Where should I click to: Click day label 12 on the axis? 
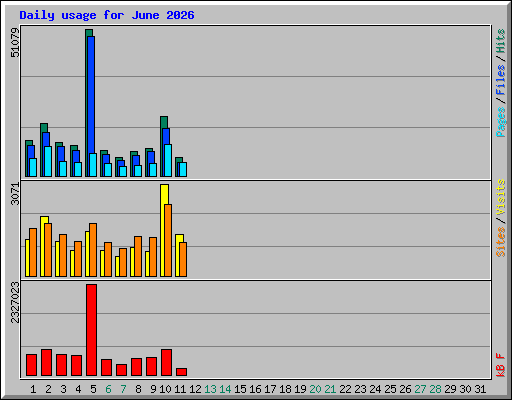click(195, 389)
